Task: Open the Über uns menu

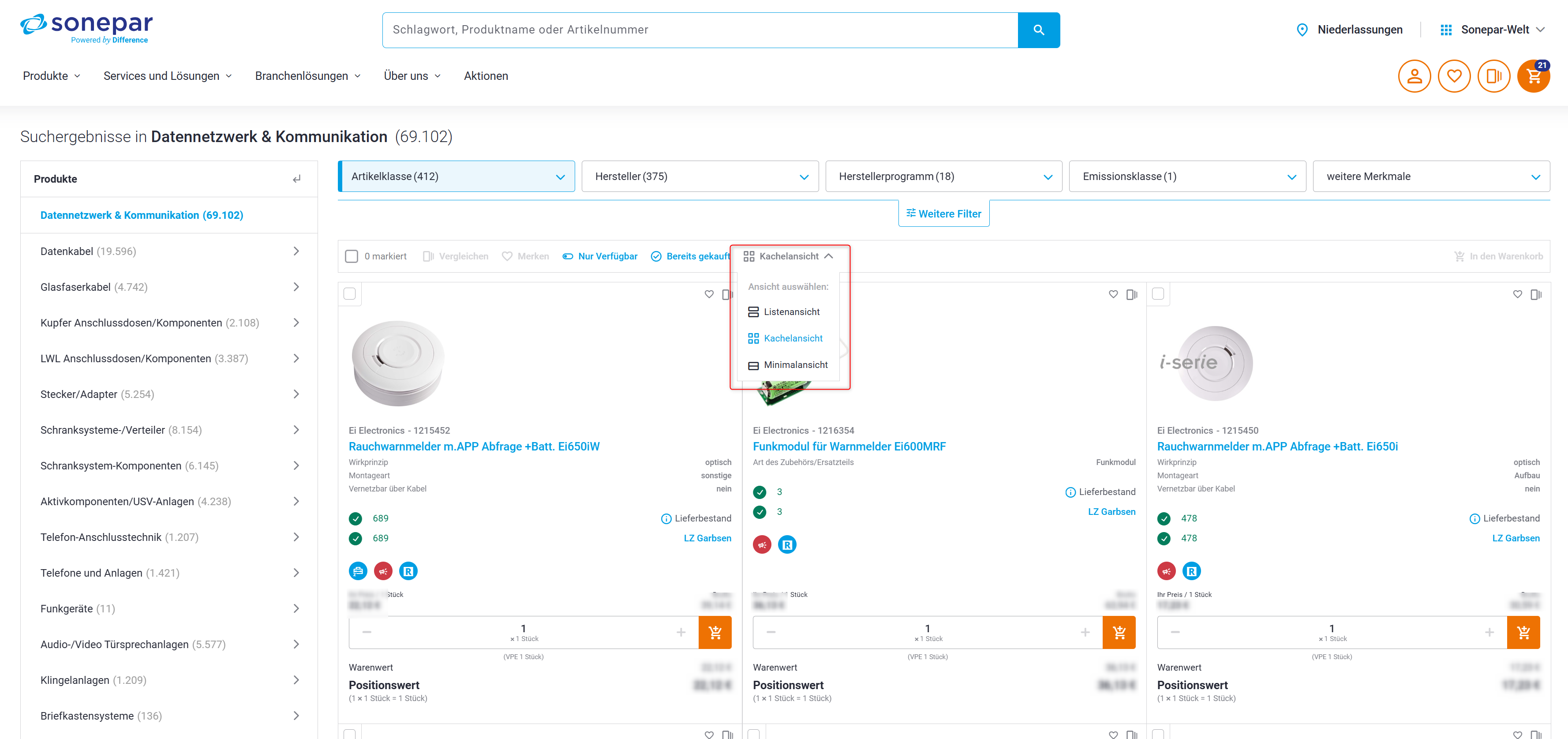Action: [x=413, y=76]
